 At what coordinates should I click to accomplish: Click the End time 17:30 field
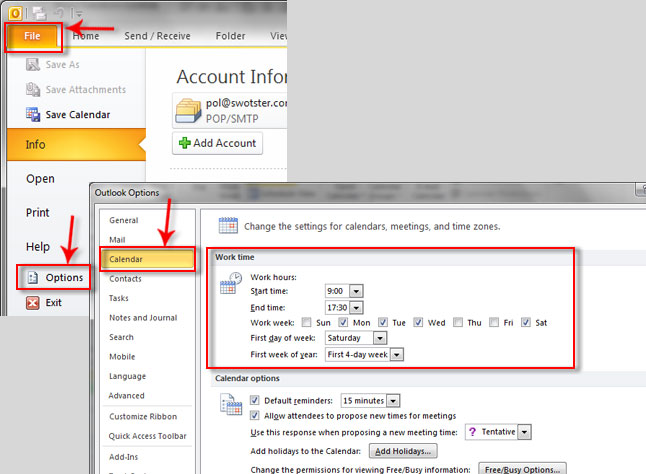337,308
